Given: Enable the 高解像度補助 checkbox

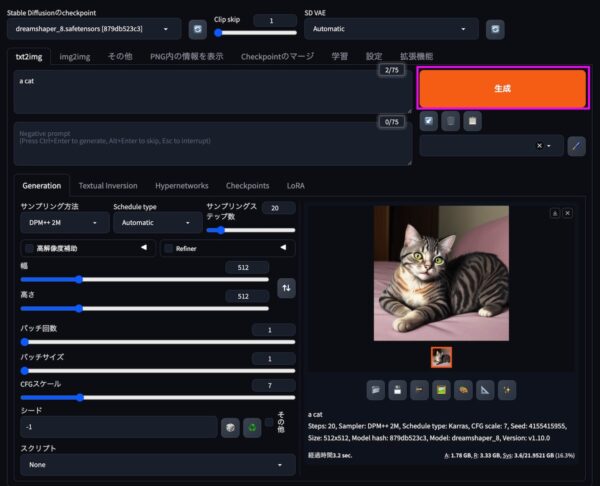Looking at the screenshot, I should pos(27,248).
